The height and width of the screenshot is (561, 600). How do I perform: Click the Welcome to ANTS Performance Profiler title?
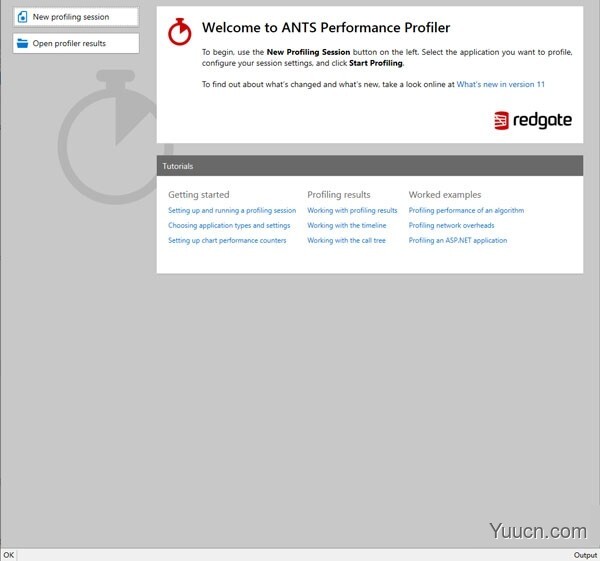[x=326, y=28]
